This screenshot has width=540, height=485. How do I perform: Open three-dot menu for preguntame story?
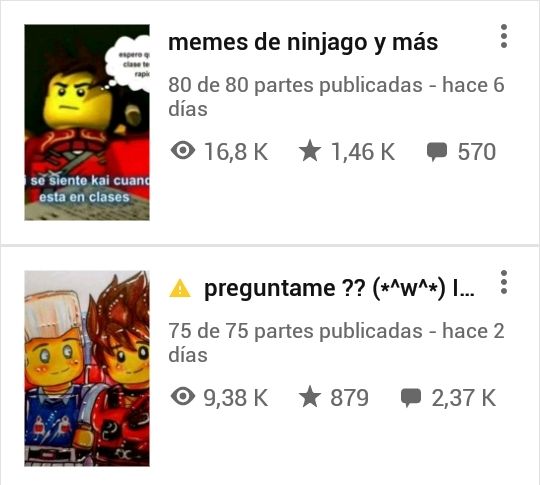click(x=503, y=282)
